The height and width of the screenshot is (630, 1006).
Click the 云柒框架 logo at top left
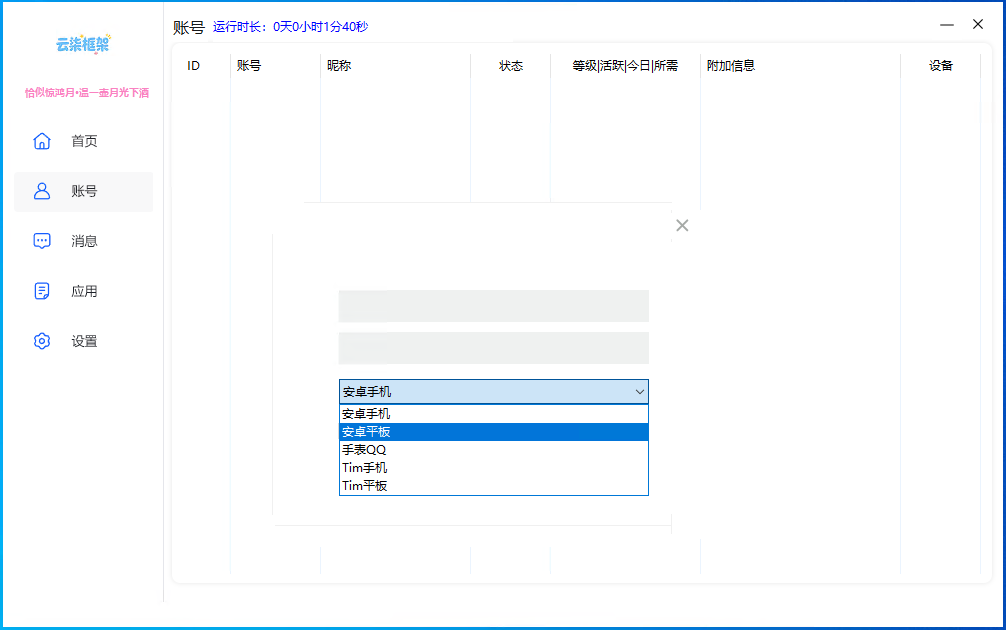(x=84, y=44)
